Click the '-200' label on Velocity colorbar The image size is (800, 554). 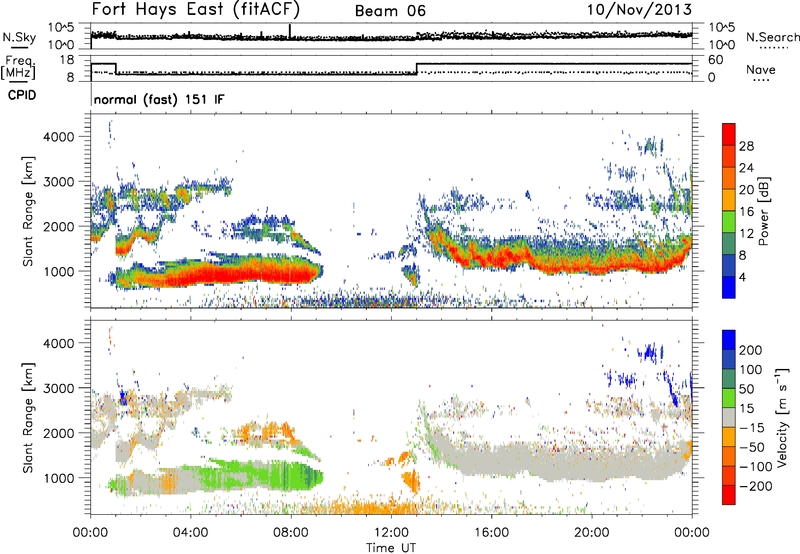tap(756, 486)
